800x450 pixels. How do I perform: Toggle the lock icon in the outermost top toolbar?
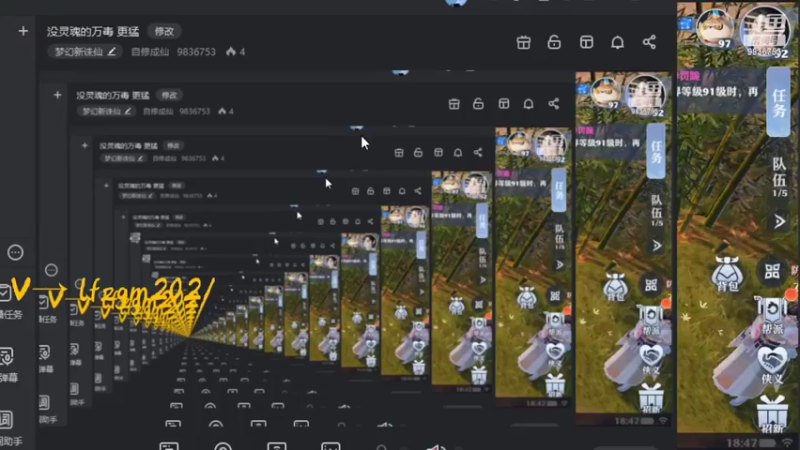pos(554,42)
